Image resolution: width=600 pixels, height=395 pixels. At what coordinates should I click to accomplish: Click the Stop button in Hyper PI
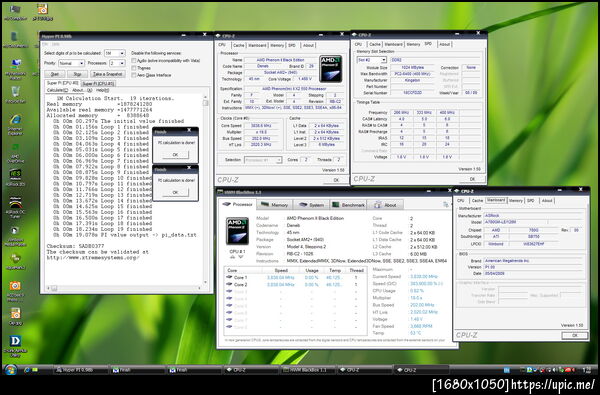(78, 74)
